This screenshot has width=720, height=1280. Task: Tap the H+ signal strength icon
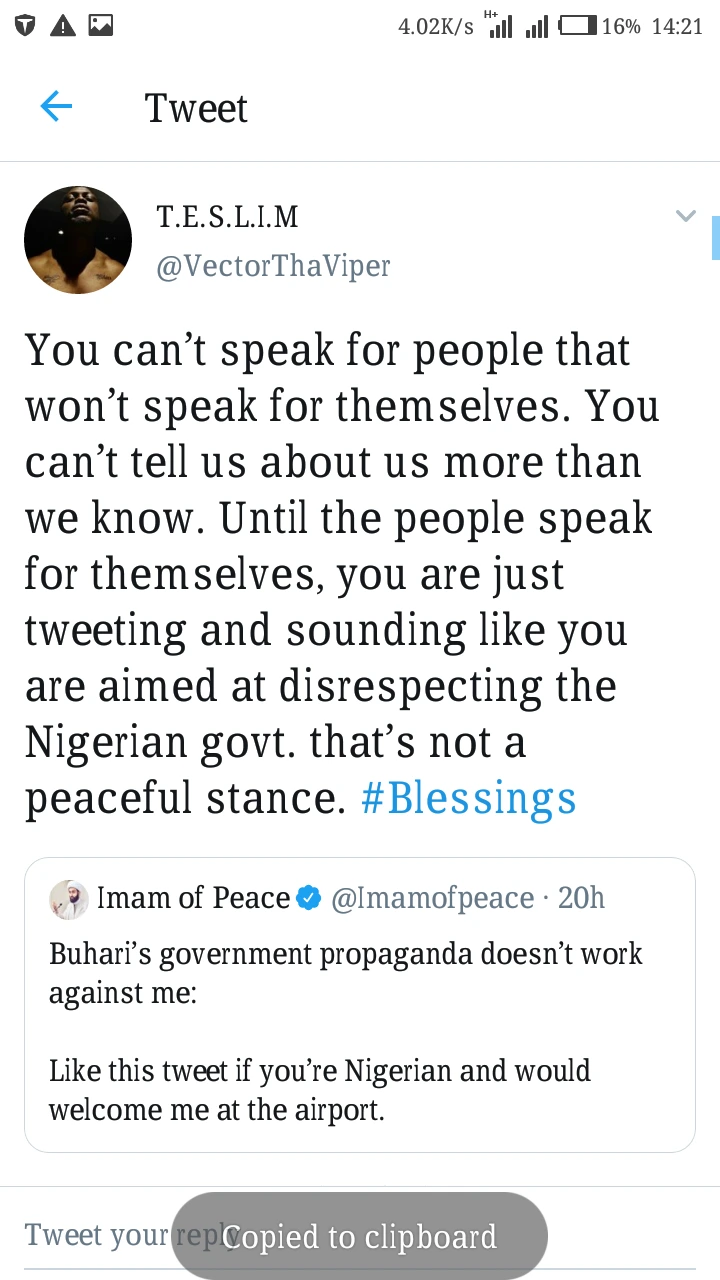tap(499, 25)
